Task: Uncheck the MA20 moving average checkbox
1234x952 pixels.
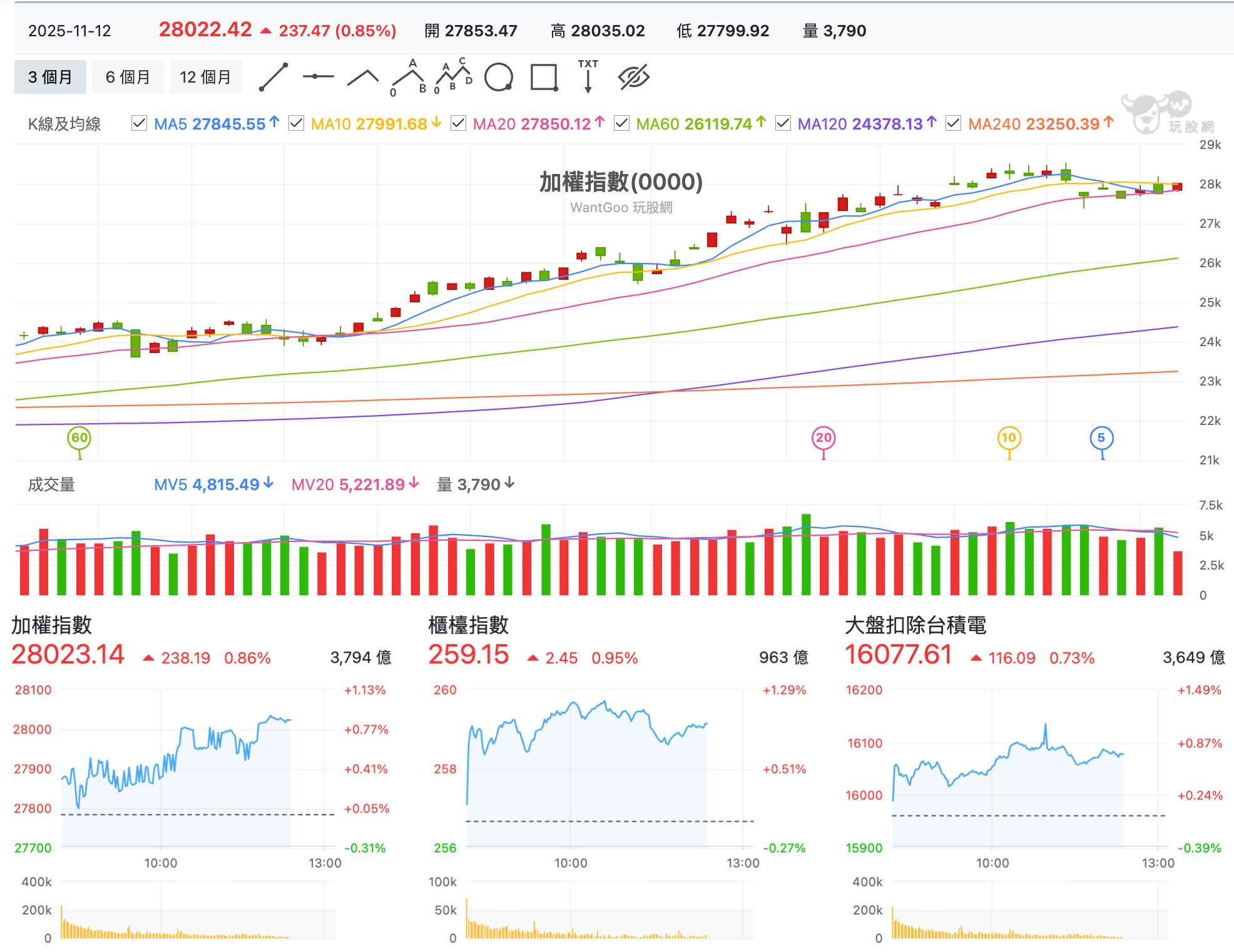Action: click(458, 123)
